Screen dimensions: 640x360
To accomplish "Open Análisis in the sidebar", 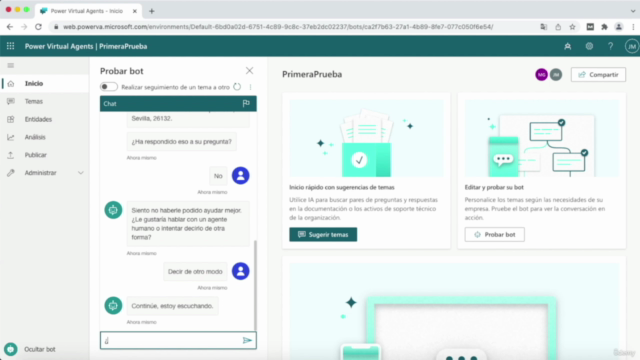I will point(44,137).
